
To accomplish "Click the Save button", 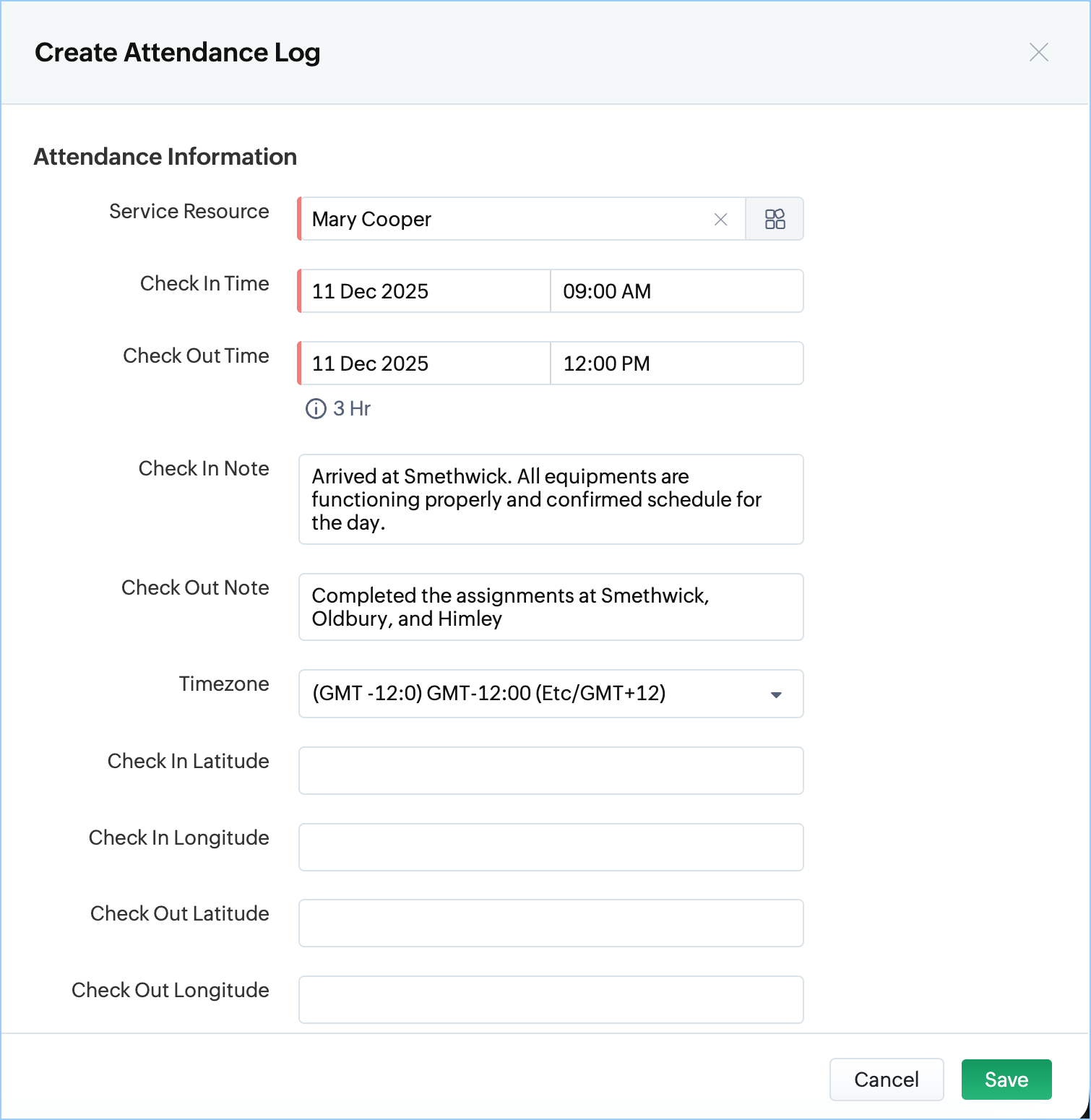I will click(x=1006, y=1080).
